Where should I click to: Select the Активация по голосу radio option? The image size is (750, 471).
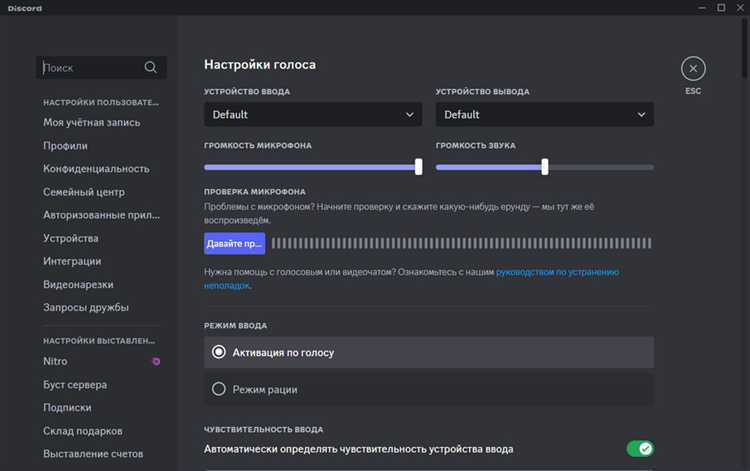coord(220,352)
